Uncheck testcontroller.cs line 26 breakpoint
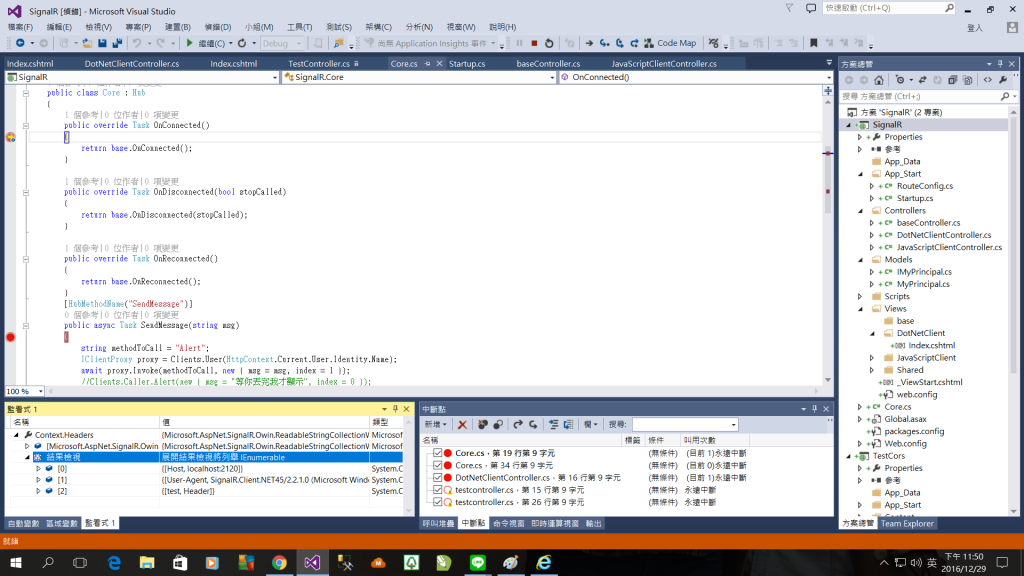1024x576 pixels. click(x=438, y=502)
